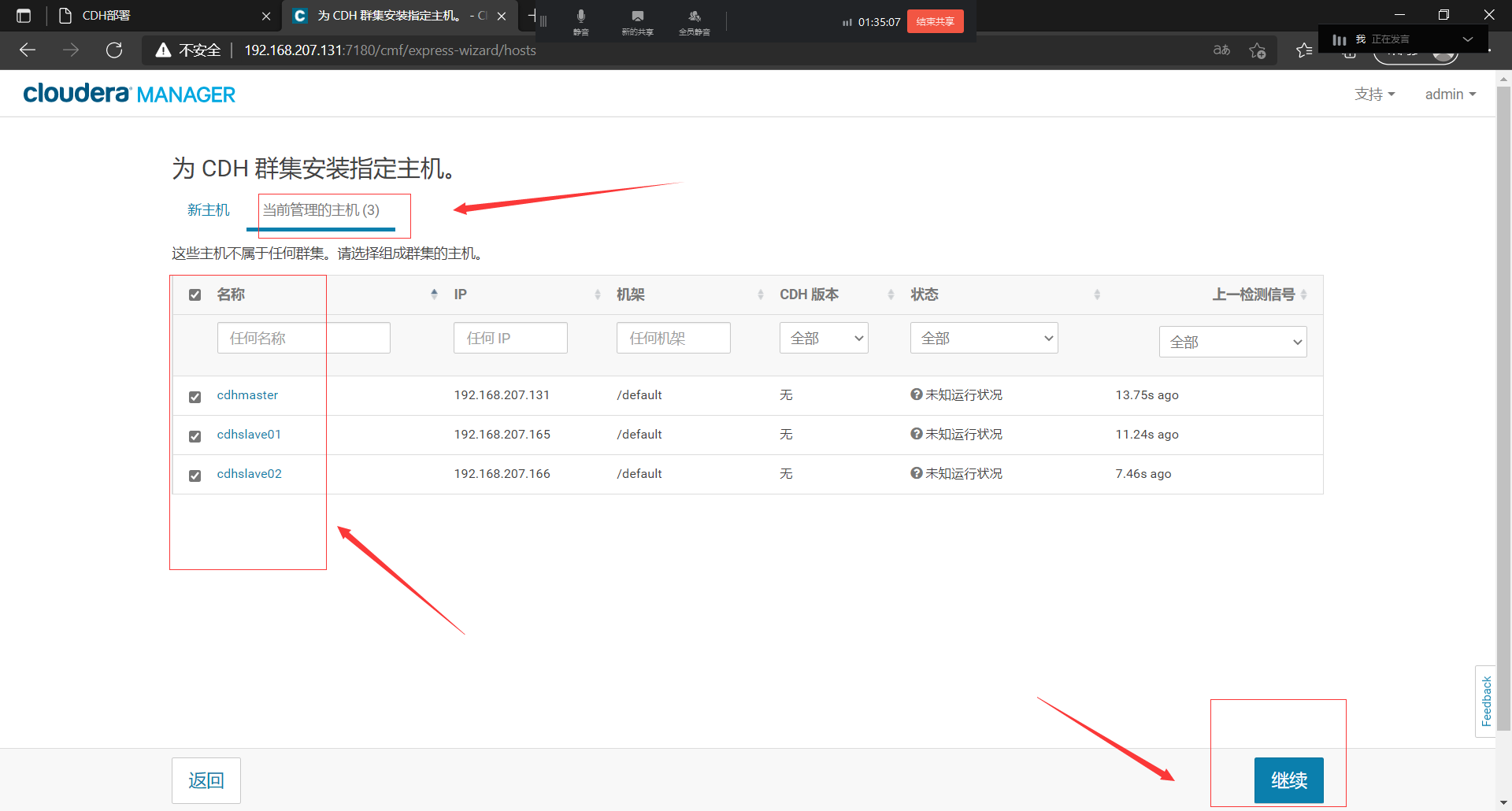Viewport: 1512px width, 811px height.
Task: Click the 任何名称 filter field
Action: [303, 338]
